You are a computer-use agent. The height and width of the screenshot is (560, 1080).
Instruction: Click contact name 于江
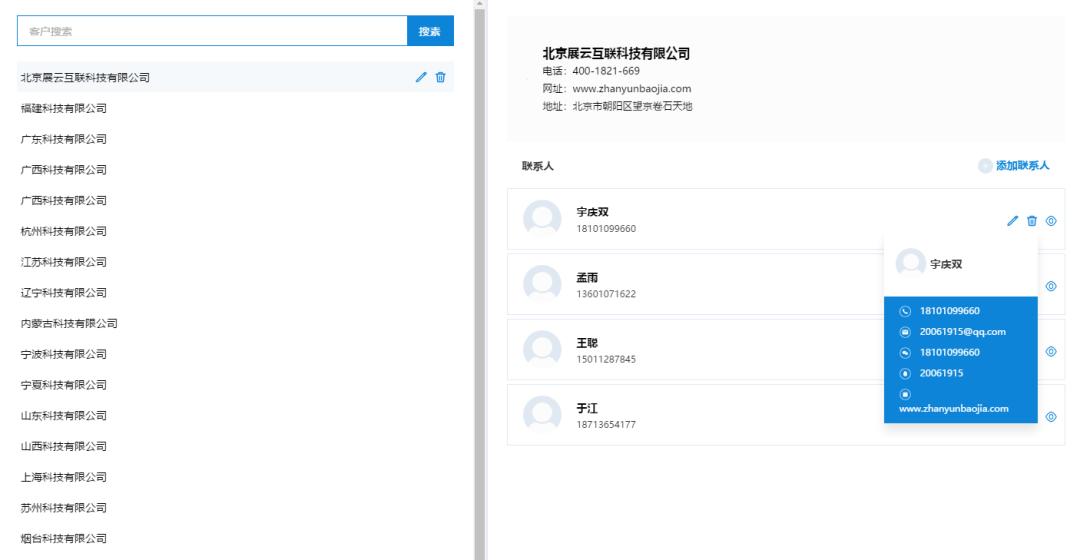pos(587,408)
